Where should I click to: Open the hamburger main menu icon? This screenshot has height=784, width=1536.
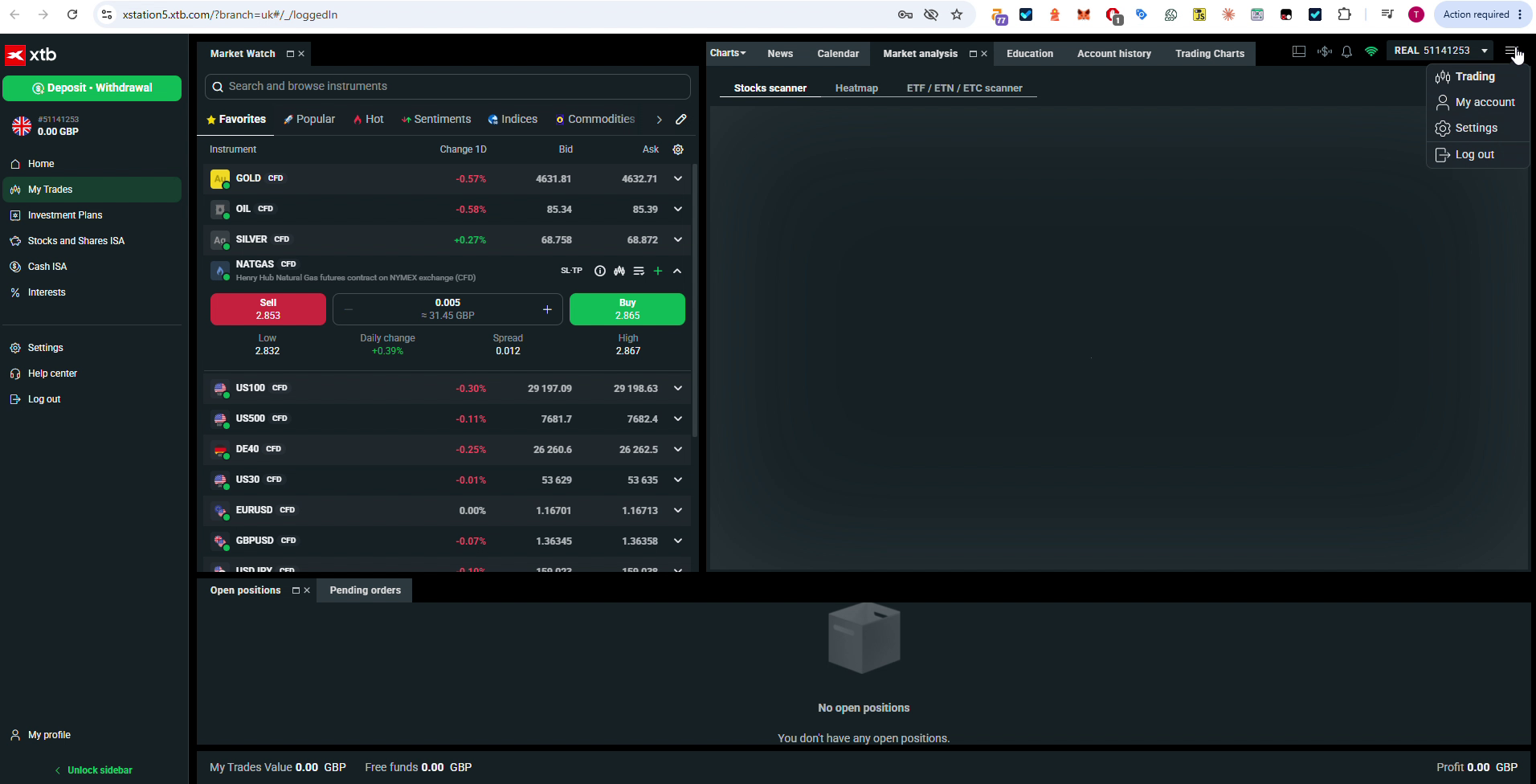tap(1511, 51)
